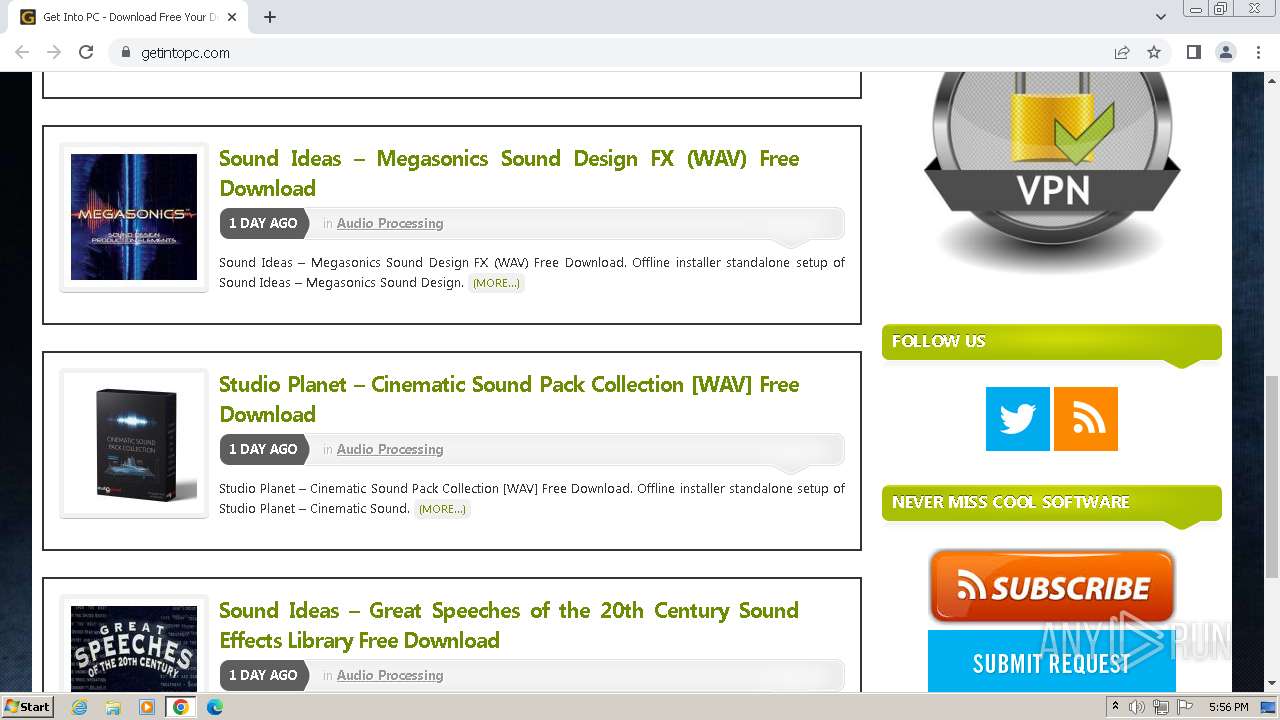Click the browser forward arrow
The width and height of the screenshot is (1280, 720).
tap(54, 52)
